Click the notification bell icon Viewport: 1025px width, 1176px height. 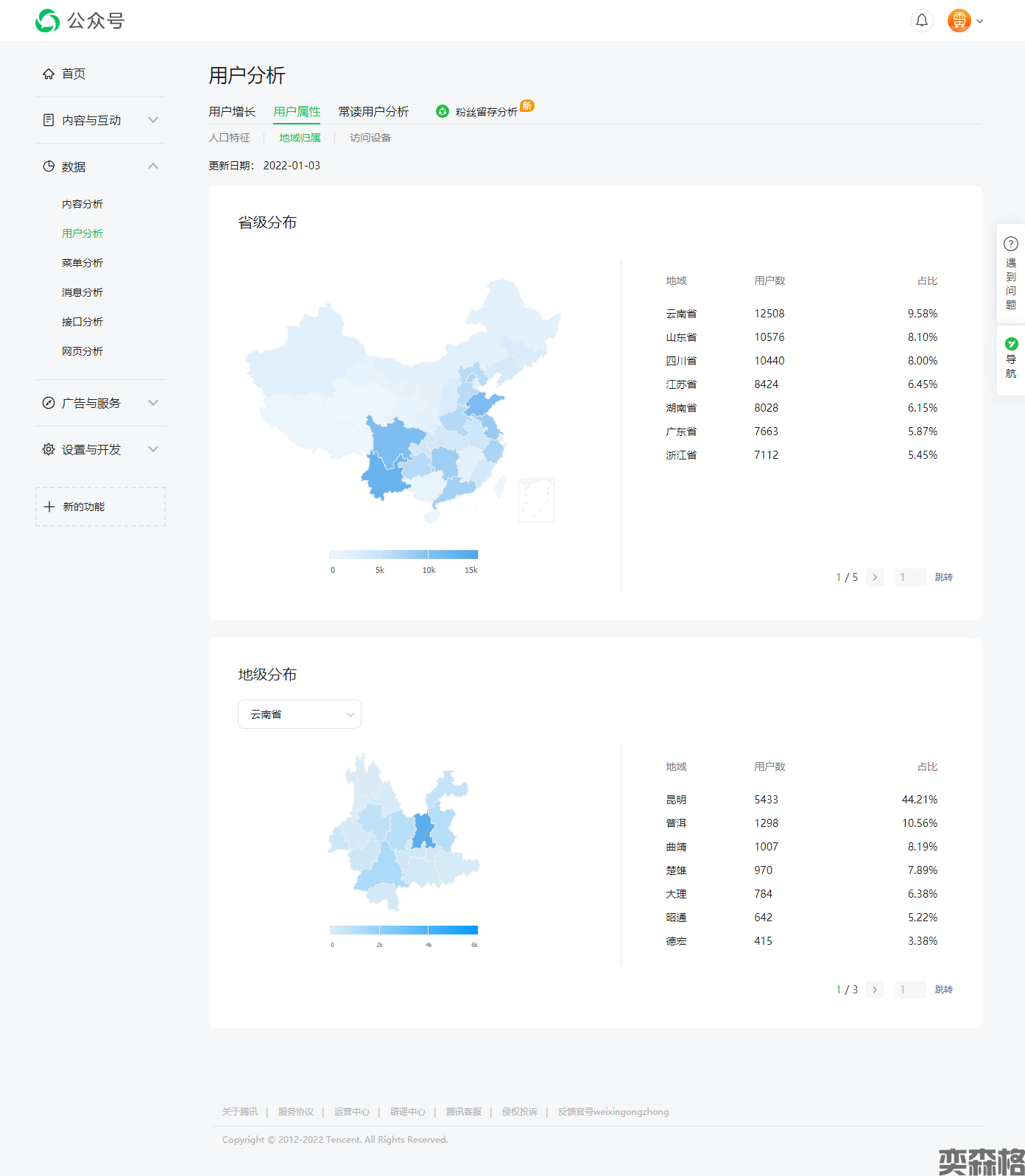pos(921,21)
